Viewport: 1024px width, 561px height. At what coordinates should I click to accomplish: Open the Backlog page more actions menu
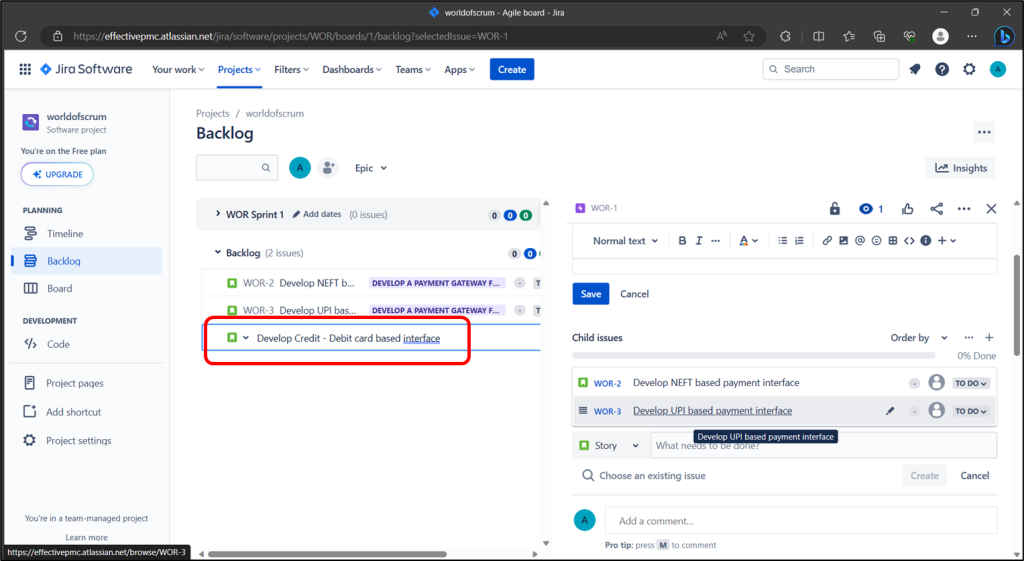point(984,132)
